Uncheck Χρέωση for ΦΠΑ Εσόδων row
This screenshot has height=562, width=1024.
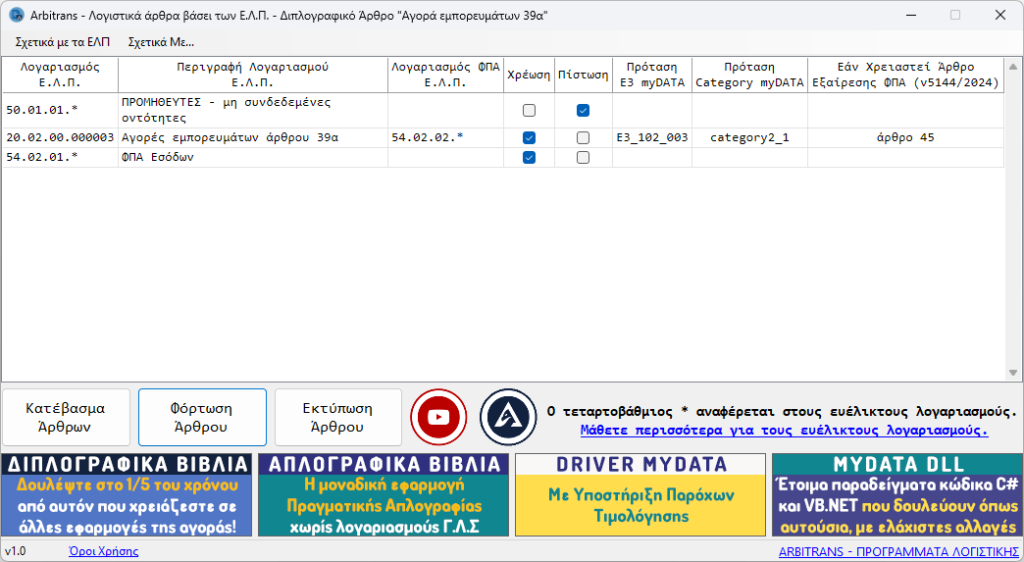pos(529,157)
